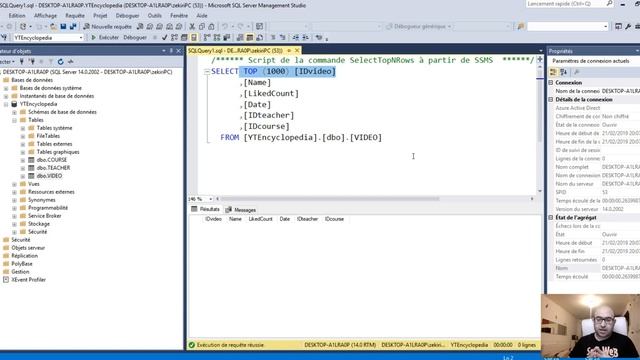
Task: Click the Copy toolbar icon
Action: click(202, 27)
